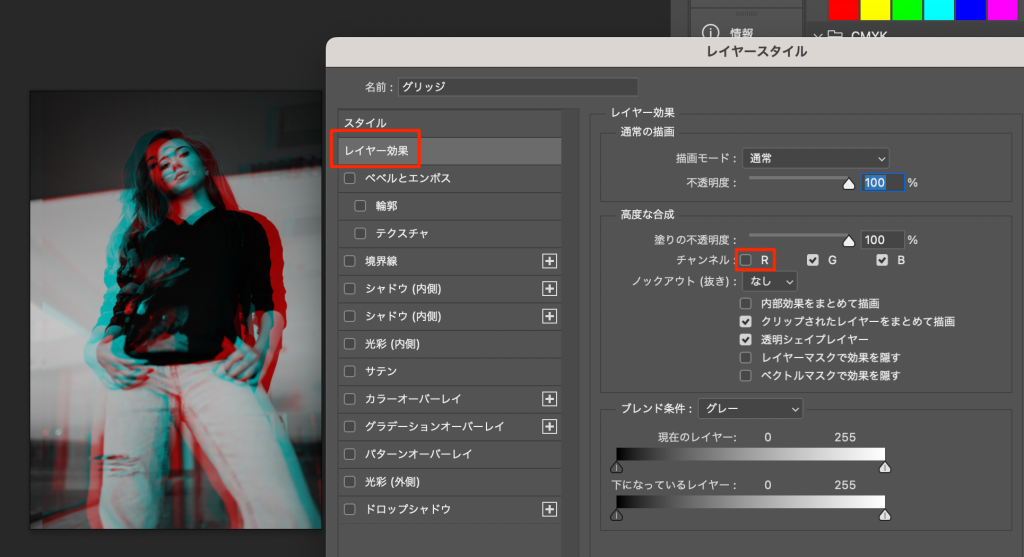Click the plus icon beside グラデーションオーバーレイ
1024x557 pixels.
(x=549, y=427)
